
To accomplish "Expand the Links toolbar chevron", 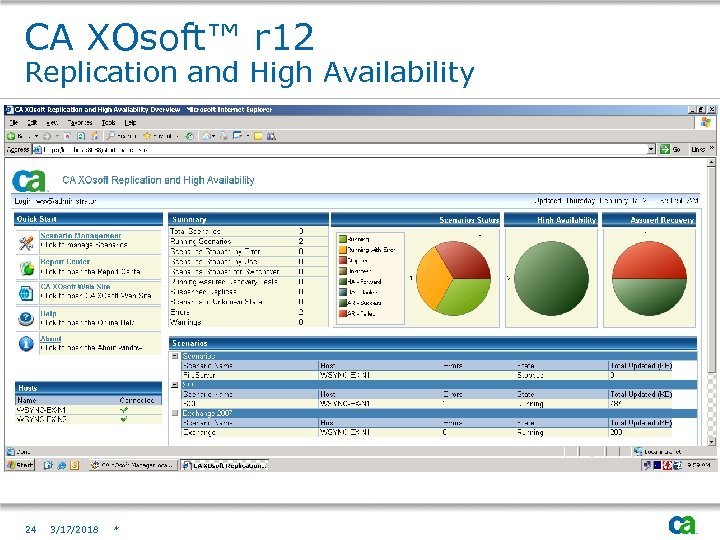I will [712, 148].
